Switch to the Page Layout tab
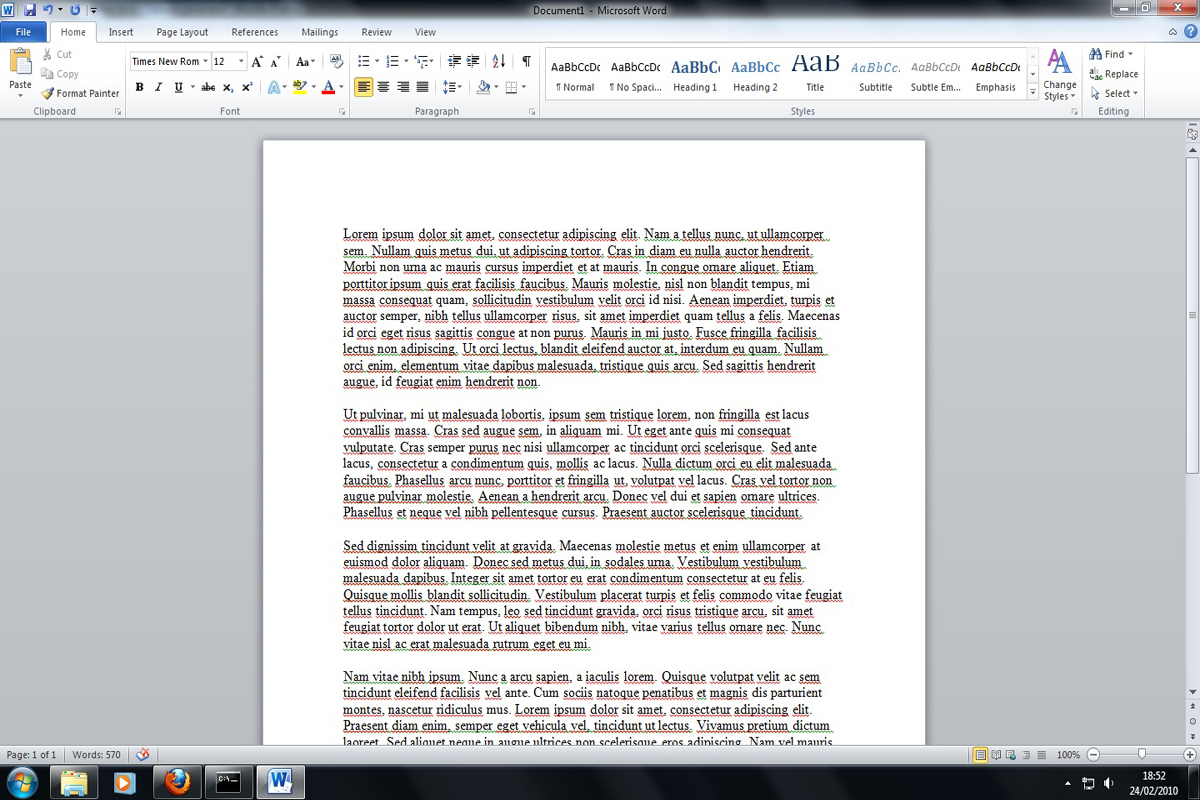1200x800 pixels. pos(182,32)
